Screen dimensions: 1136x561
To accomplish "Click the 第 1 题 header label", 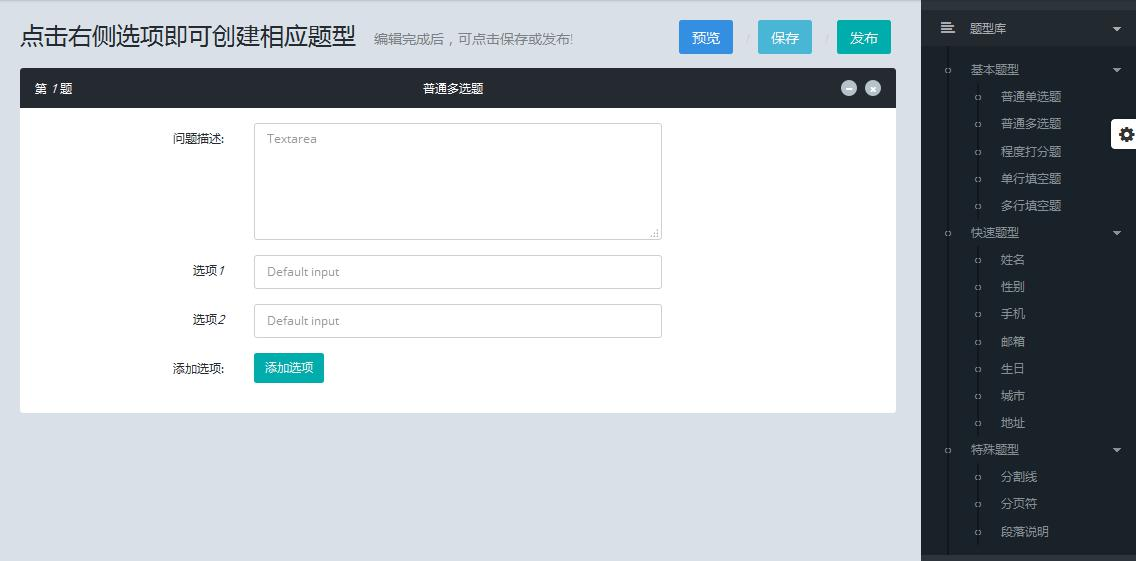I will click(x=54, y=88).
